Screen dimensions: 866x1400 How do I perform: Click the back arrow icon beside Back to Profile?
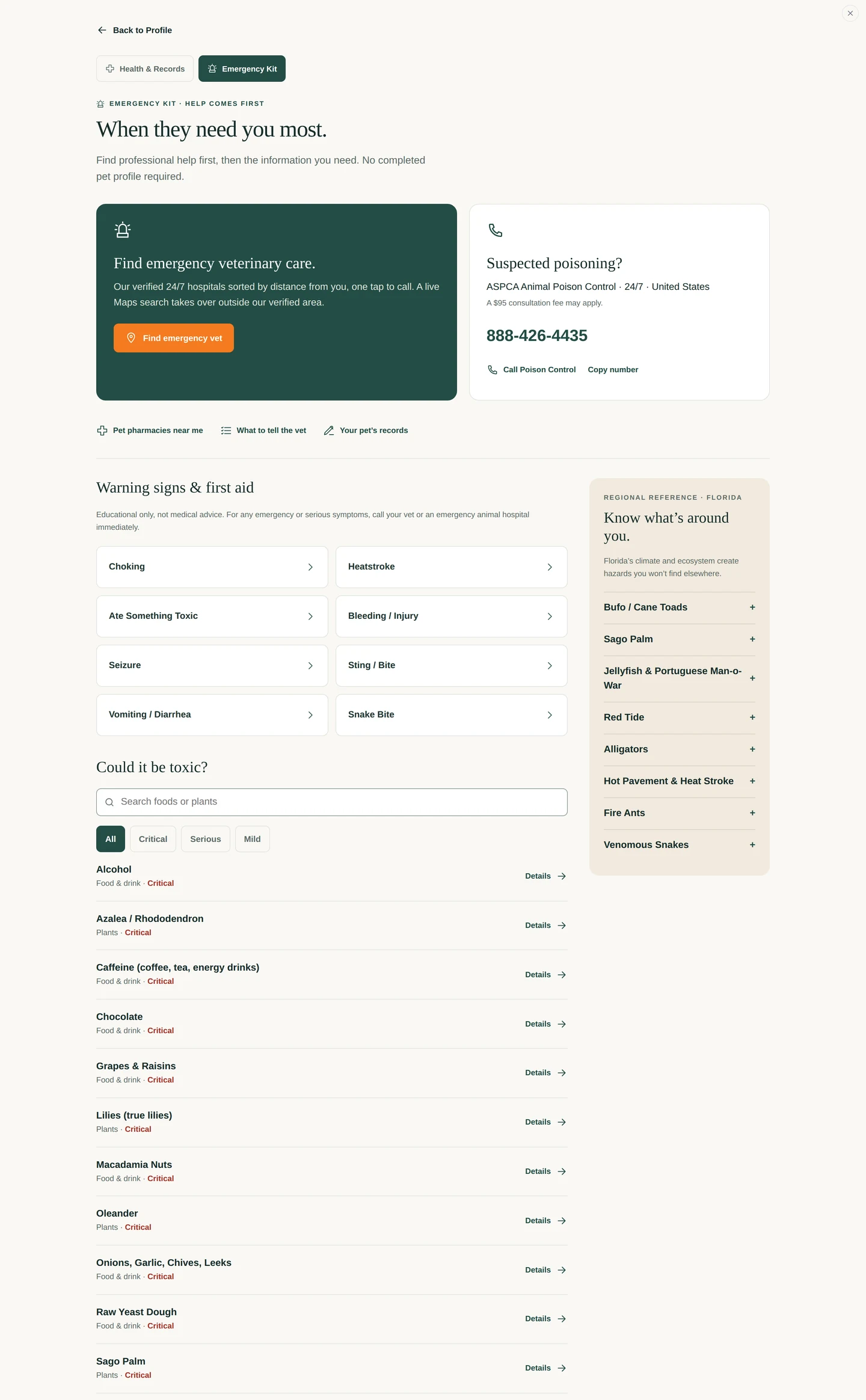pos(102,30)
